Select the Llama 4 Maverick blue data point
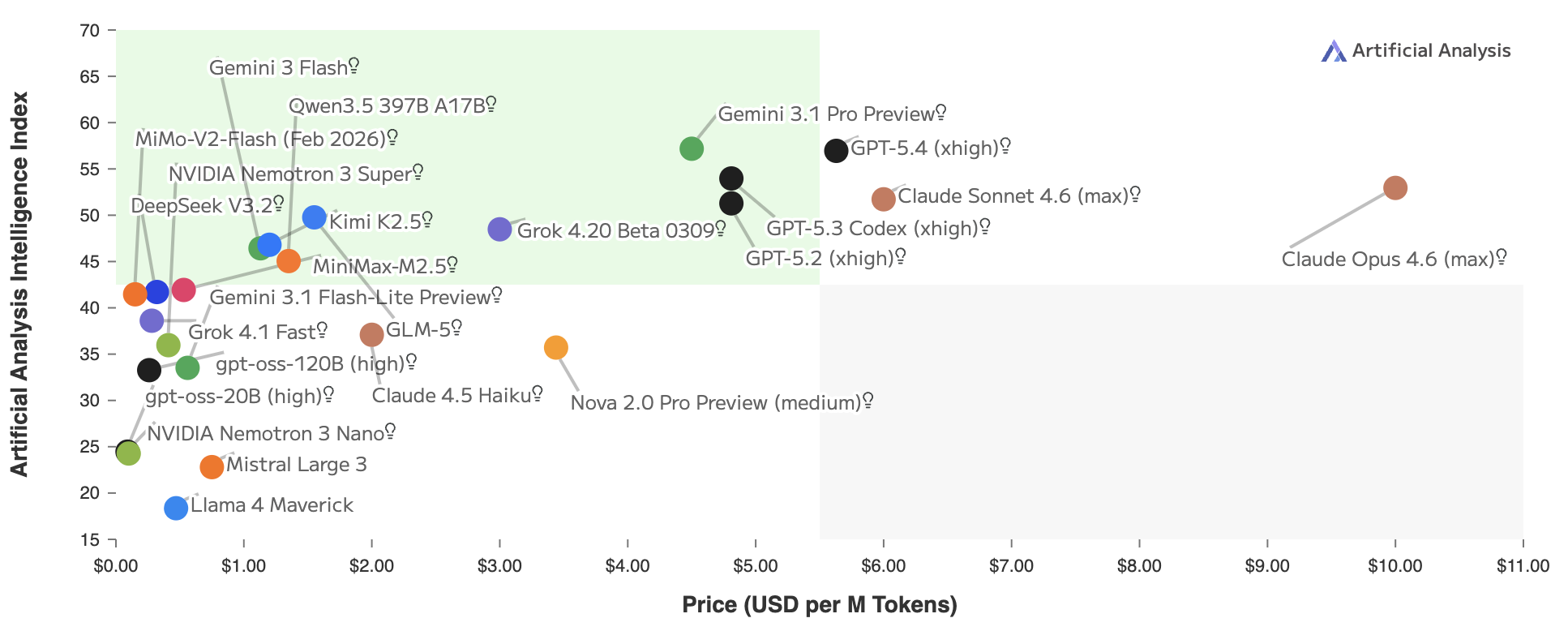Image resolution: width=1568 pixels, height=631 pixels. 176,508
